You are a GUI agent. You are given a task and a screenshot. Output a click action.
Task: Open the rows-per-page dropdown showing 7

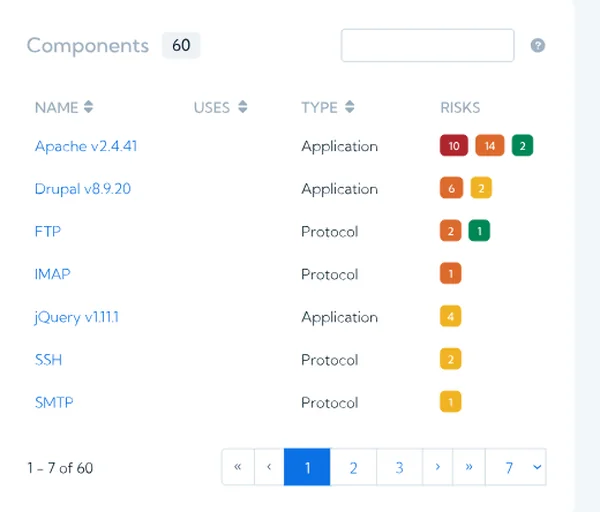pos(516,467)
